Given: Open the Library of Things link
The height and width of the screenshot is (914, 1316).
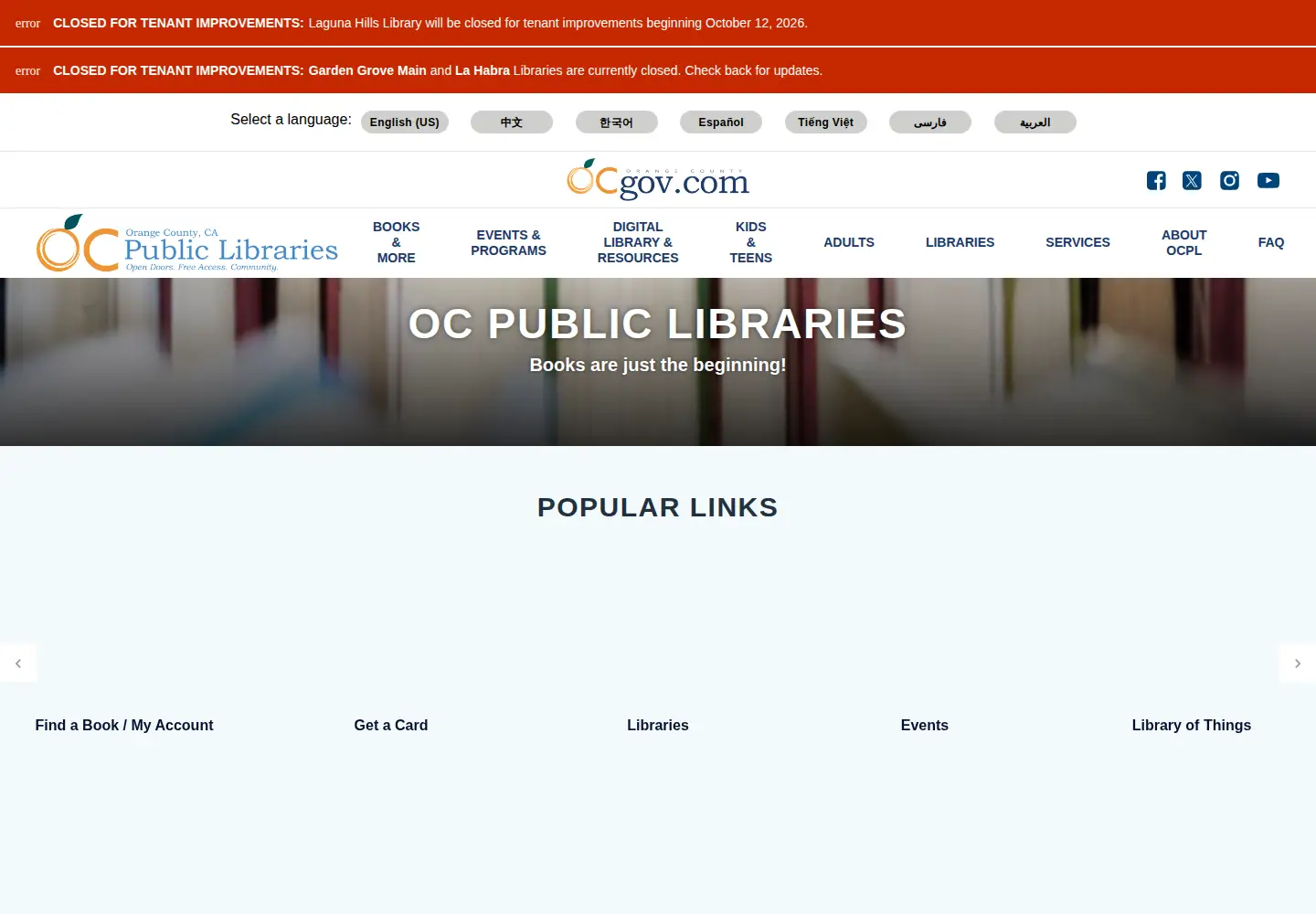Looking at the screenshot, I should 1192,725.
